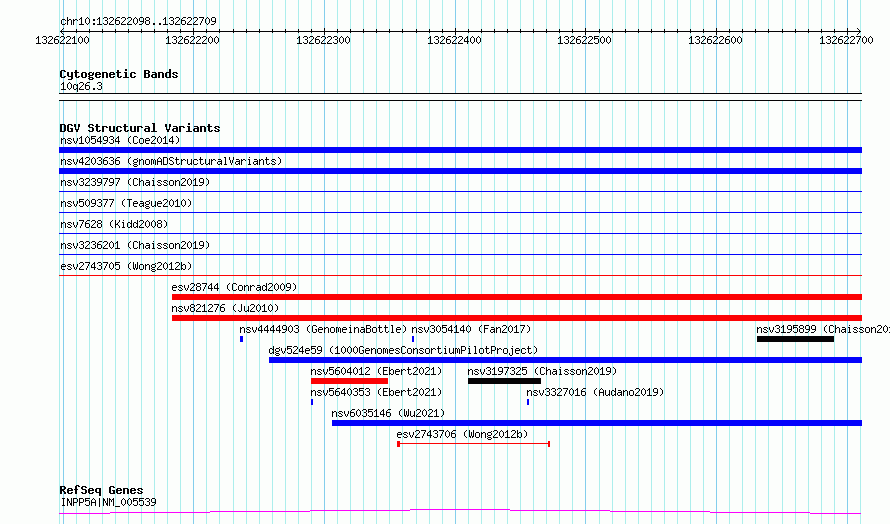The image size is (890, 524).
Task: Click the esv2743706 (Wong2012b) label
Action: [x=462, y=434]
